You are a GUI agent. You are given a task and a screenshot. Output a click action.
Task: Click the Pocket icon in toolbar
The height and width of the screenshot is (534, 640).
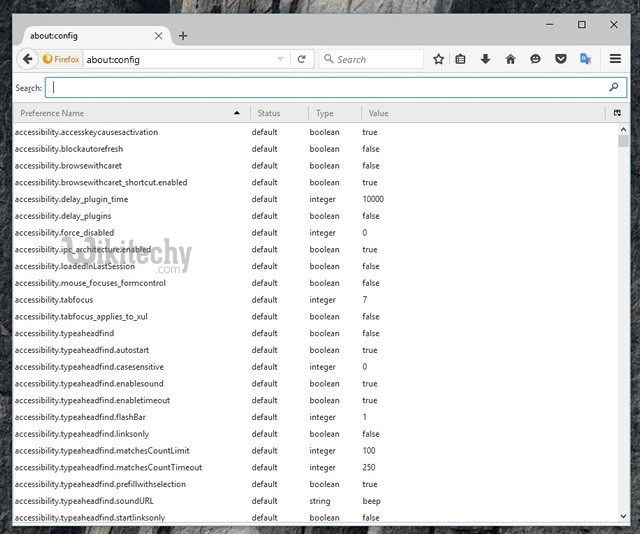(560, 59)
